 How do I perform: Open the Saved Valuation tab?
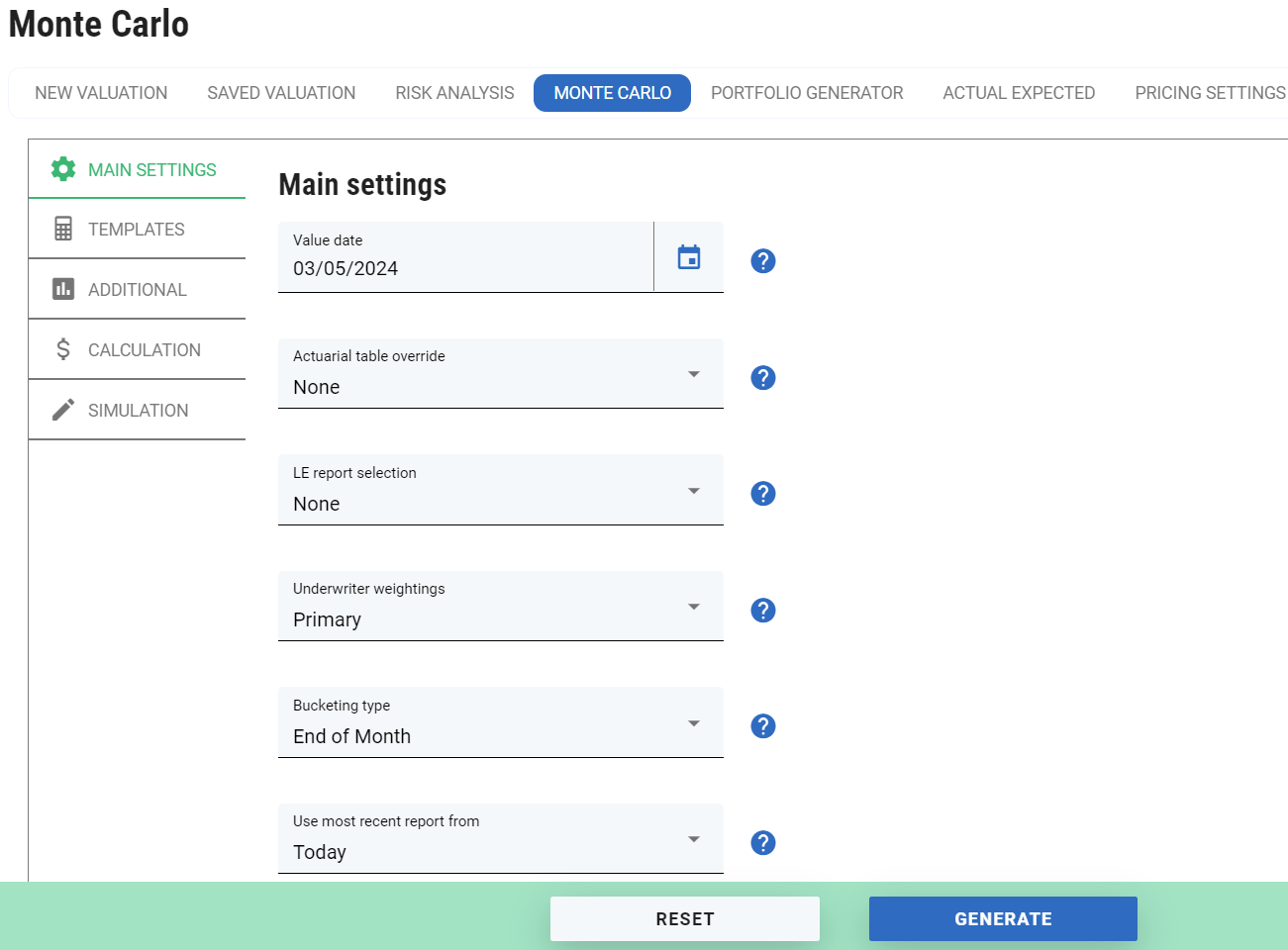[x=281, y=93]
